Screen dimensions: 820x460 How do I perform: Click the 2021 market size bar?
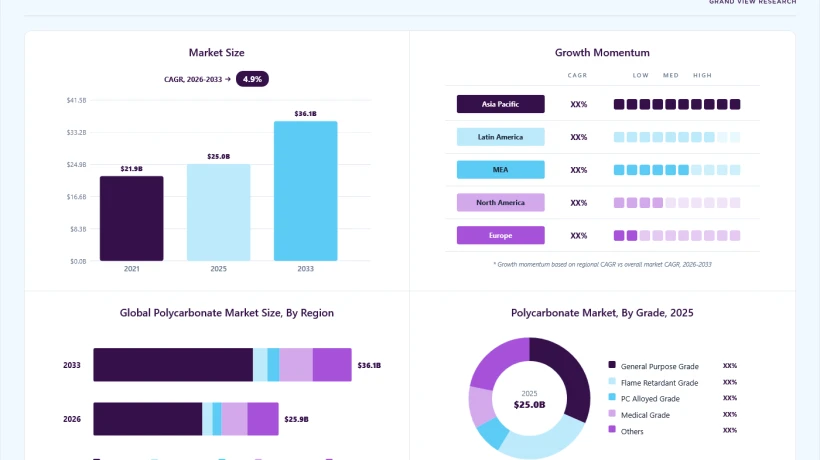click(x=132, y=218)
